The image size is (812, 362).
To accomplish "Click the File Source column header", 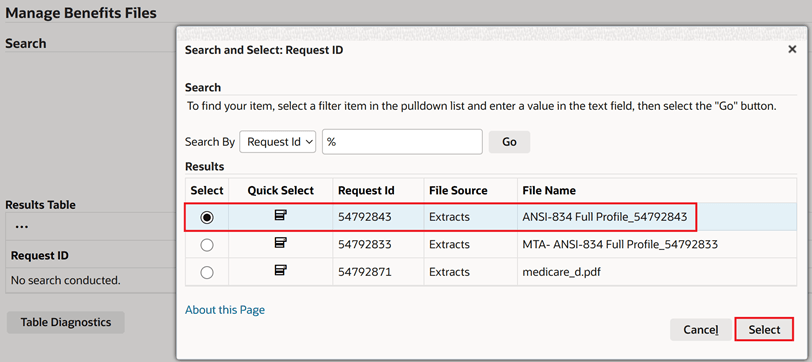I will [458, 191].
